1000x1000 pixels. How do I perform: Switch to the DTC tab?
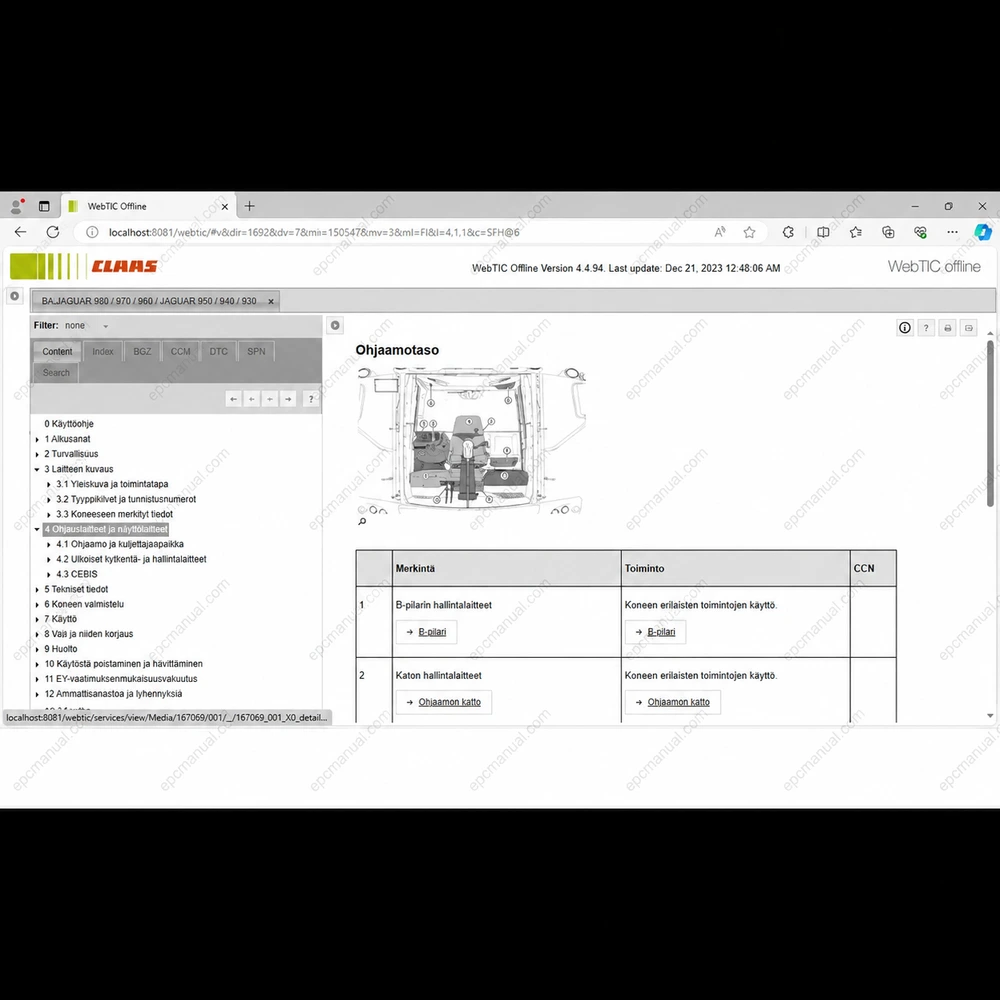coord(219,351)
